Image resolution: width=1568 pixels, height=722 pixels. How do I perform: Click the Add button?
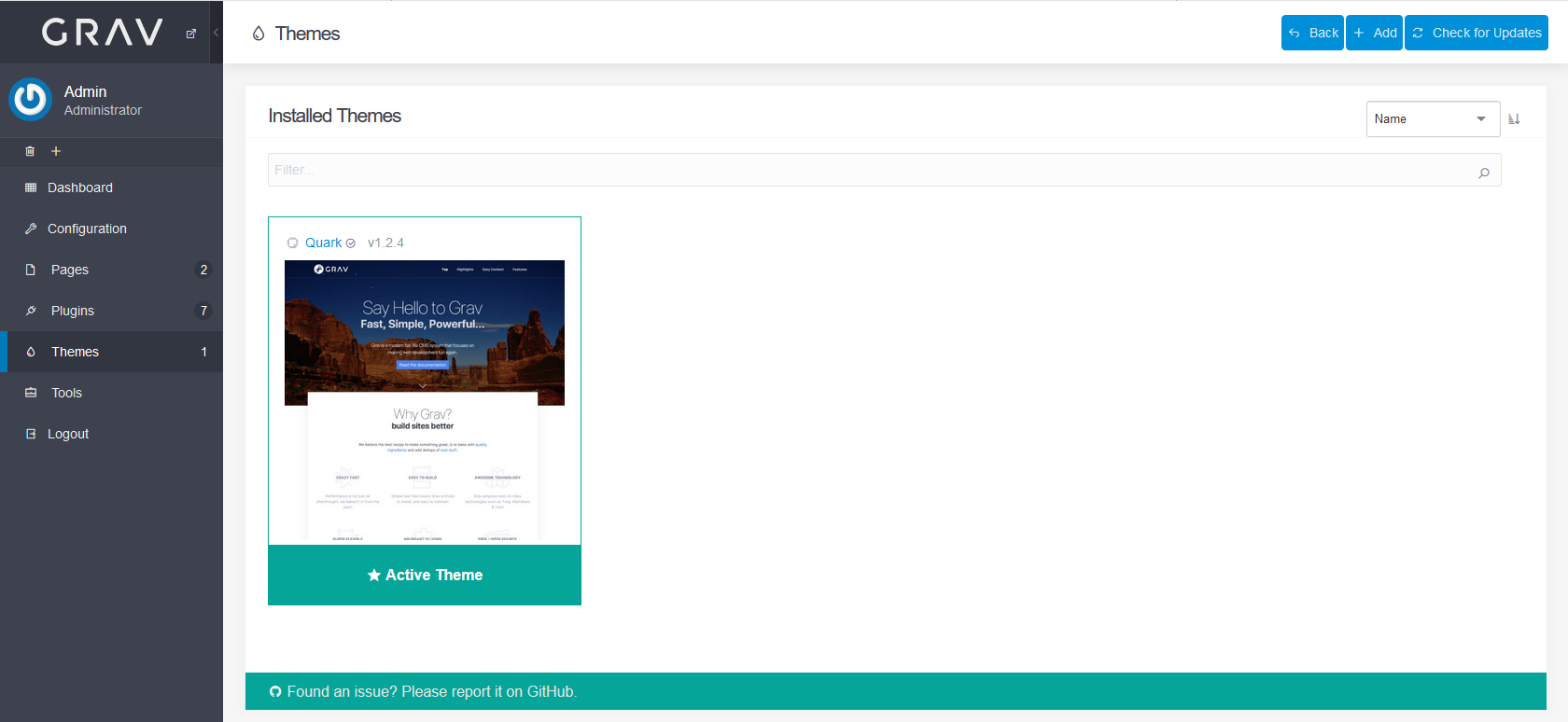pyautogui.click(x=1374, y=33)
